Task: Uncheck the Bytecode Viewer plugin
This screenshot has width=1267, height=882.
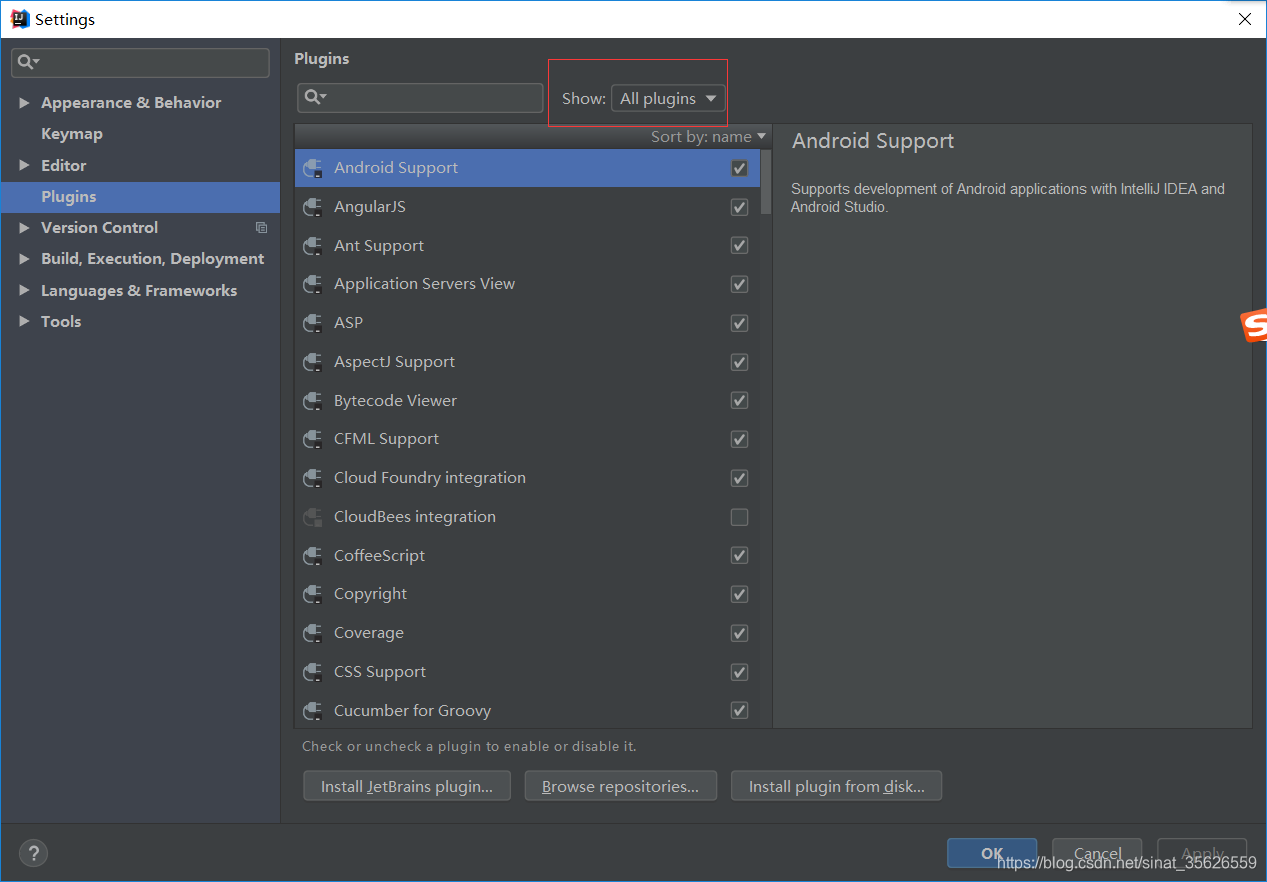Action: pos(739,401)
